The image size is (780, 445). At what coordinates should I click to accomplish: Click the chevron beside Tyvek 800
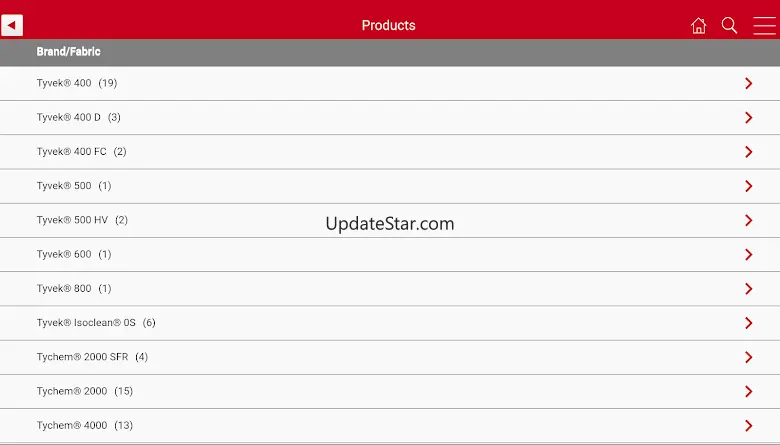point(748,289)
